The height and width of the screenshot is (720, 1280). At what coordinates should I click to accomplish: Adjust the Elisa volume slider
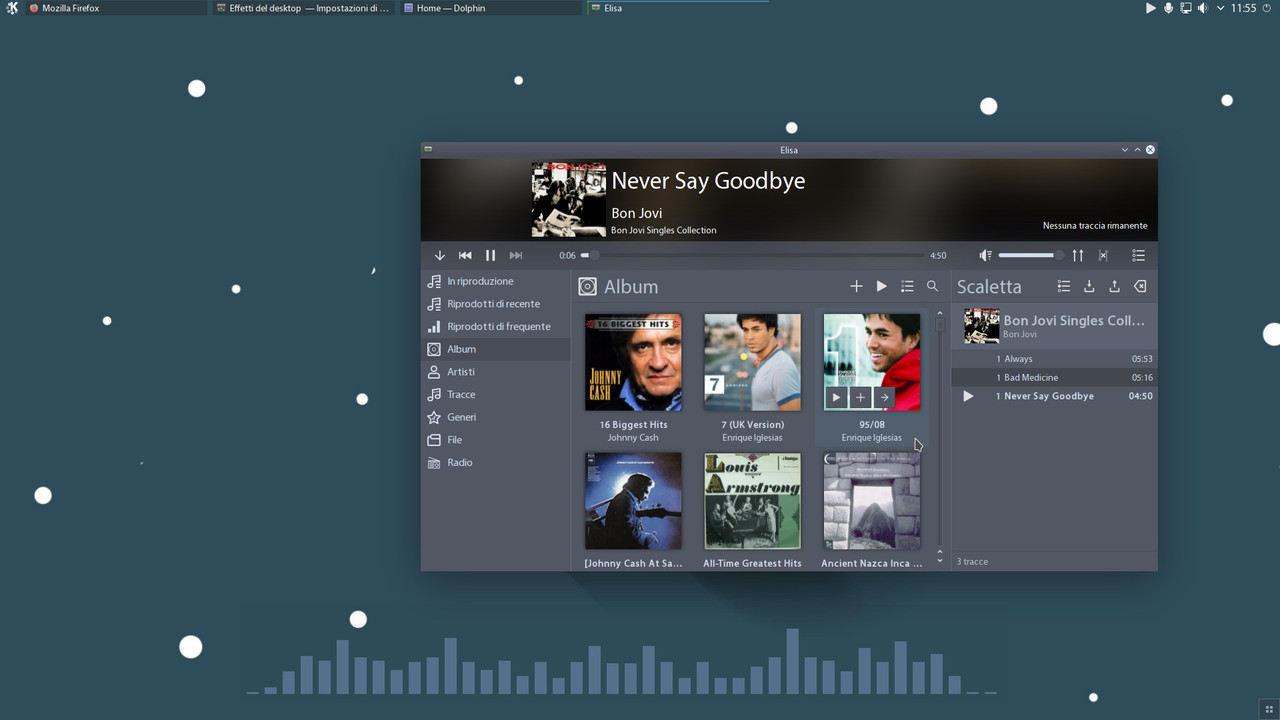pos(1030,256)
